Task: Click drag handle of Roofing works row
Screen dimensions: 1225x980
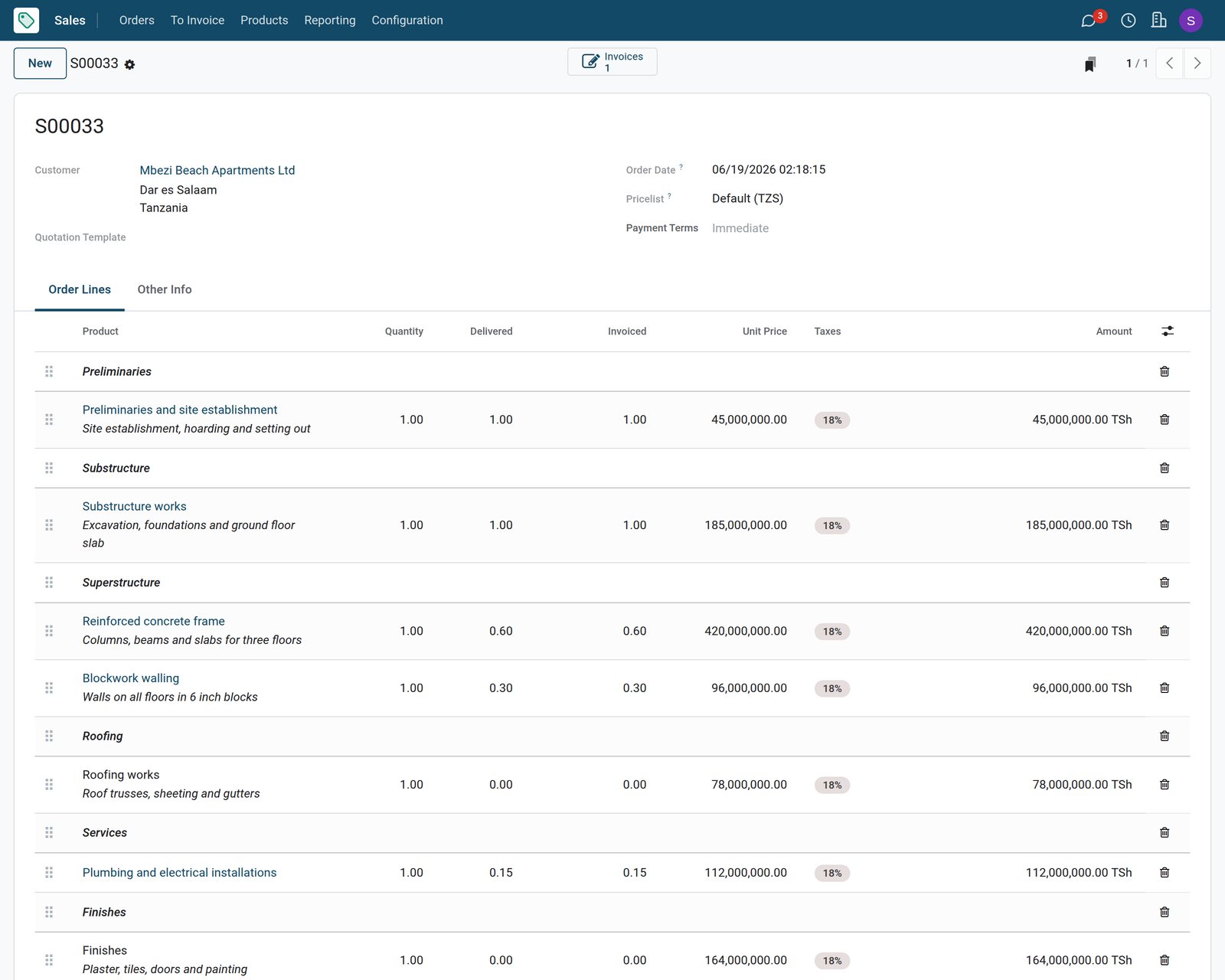Action: tap(49, 785)
